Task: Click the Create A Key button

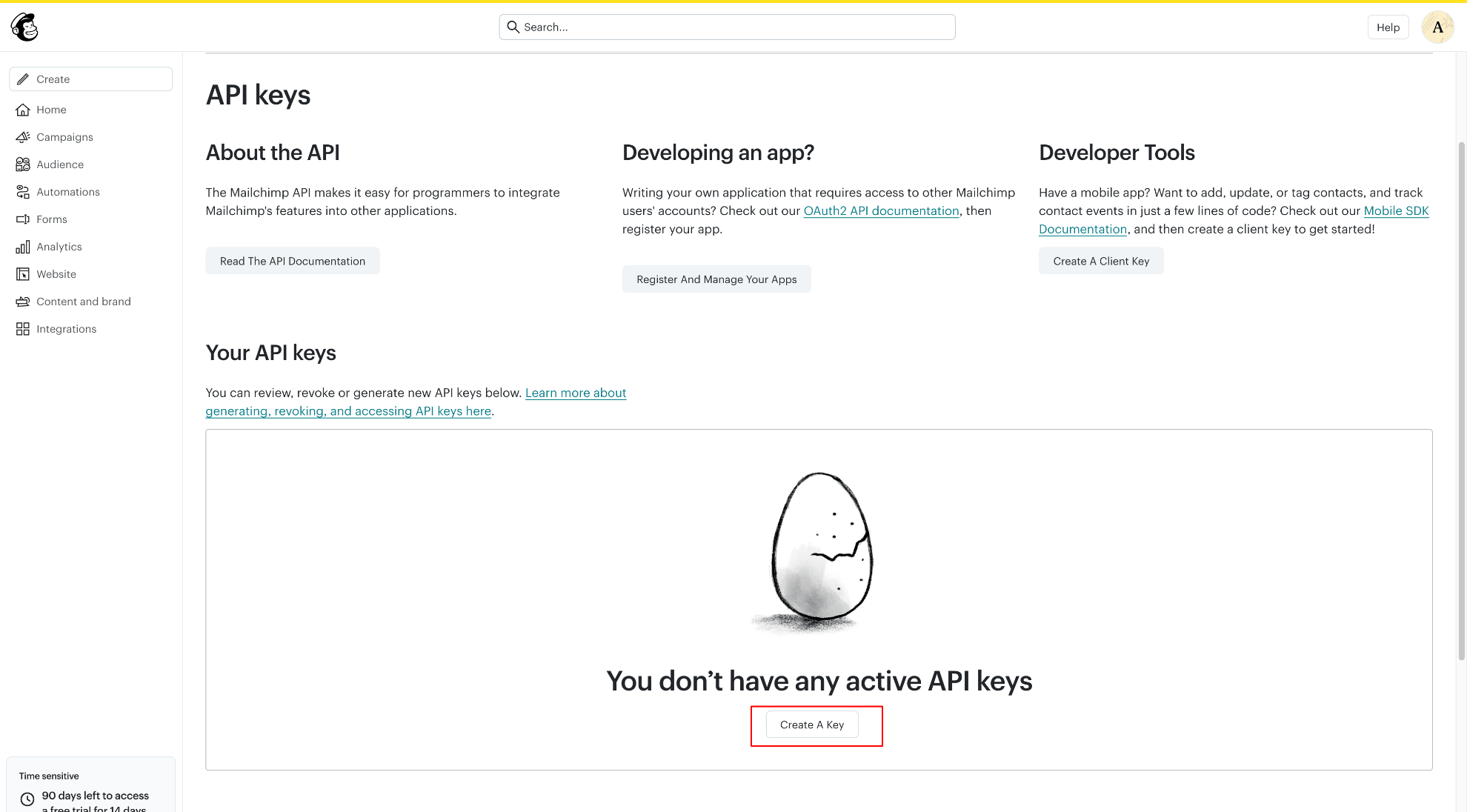Action: 812,725
